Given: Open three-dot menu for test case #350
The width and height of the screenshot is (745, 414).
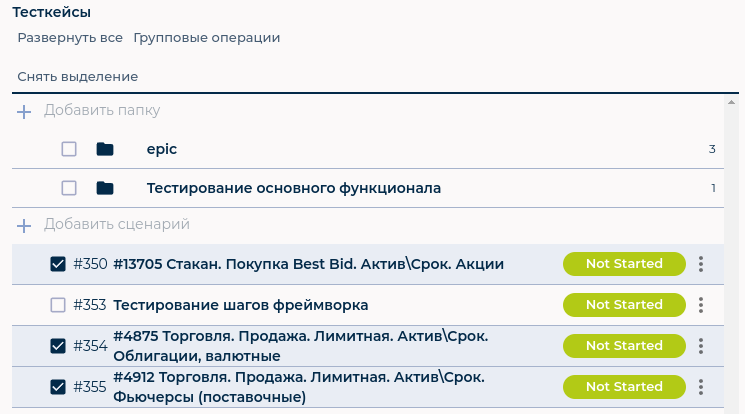Looking at the screenshot, I should coord(701,264).
